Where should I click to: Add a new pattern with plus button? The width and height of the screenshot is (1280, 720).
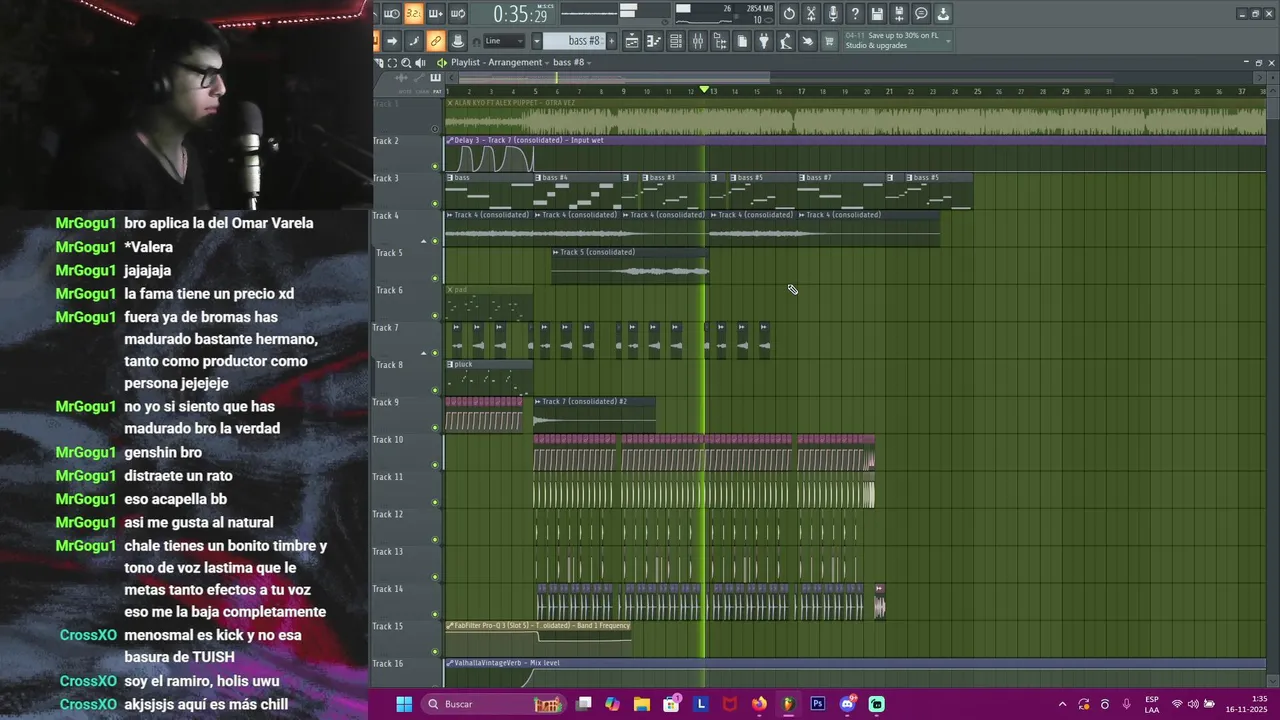tap(612, 41)
